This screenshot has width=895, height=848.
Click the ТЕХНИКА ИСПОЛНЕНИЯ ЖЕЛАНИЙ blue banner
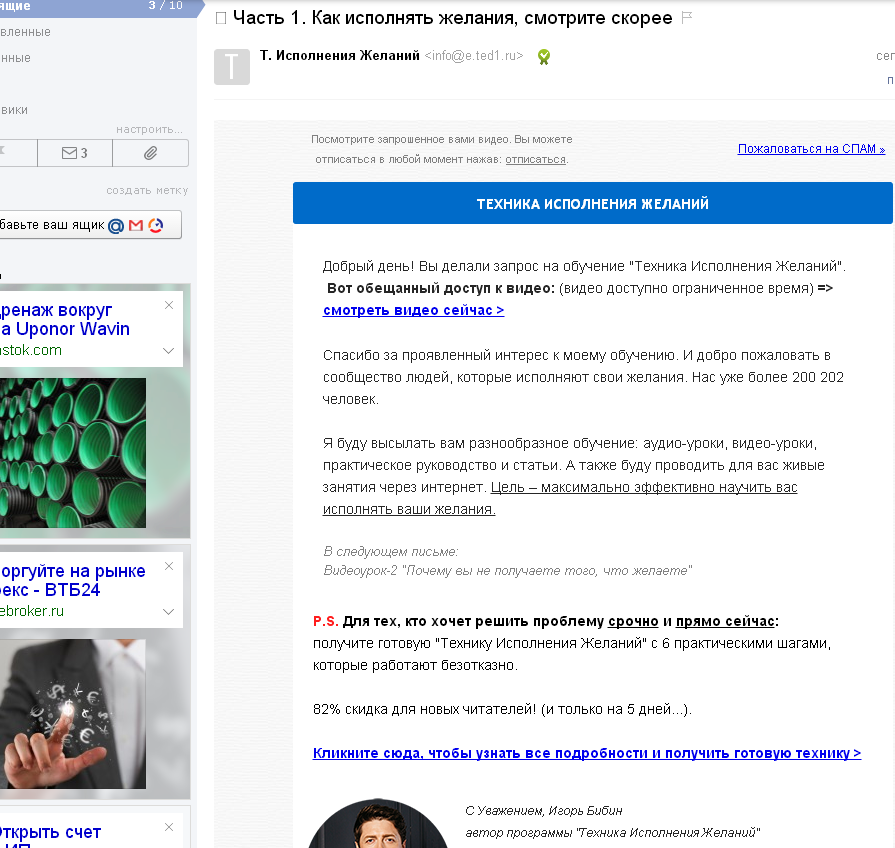tap(592, 203)
